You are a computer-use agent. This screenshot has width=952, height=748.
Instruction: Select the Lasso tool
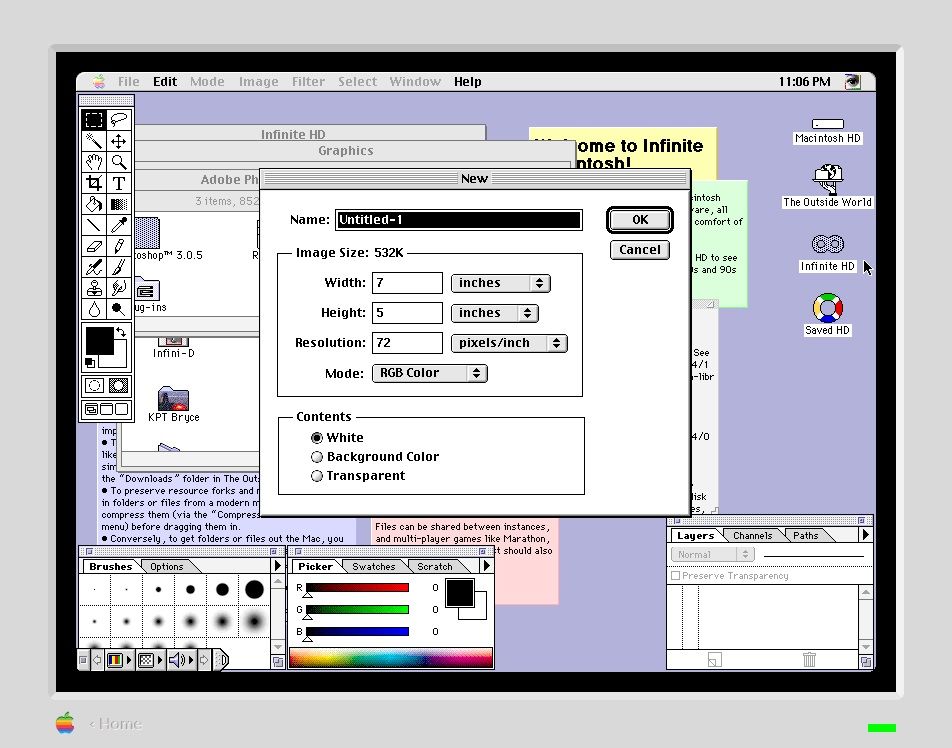(x=120, y=122)
